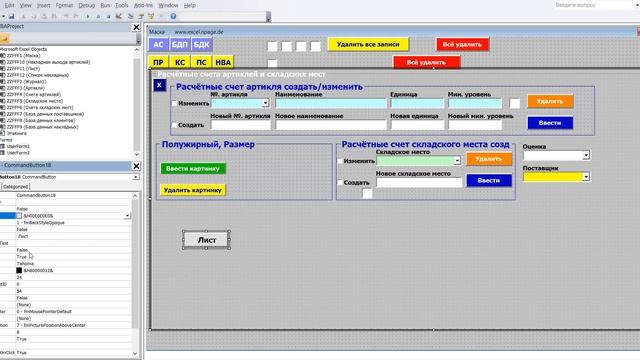Click the Cut icon in the toolbar

pyautogui.click(x=23, y=16)
